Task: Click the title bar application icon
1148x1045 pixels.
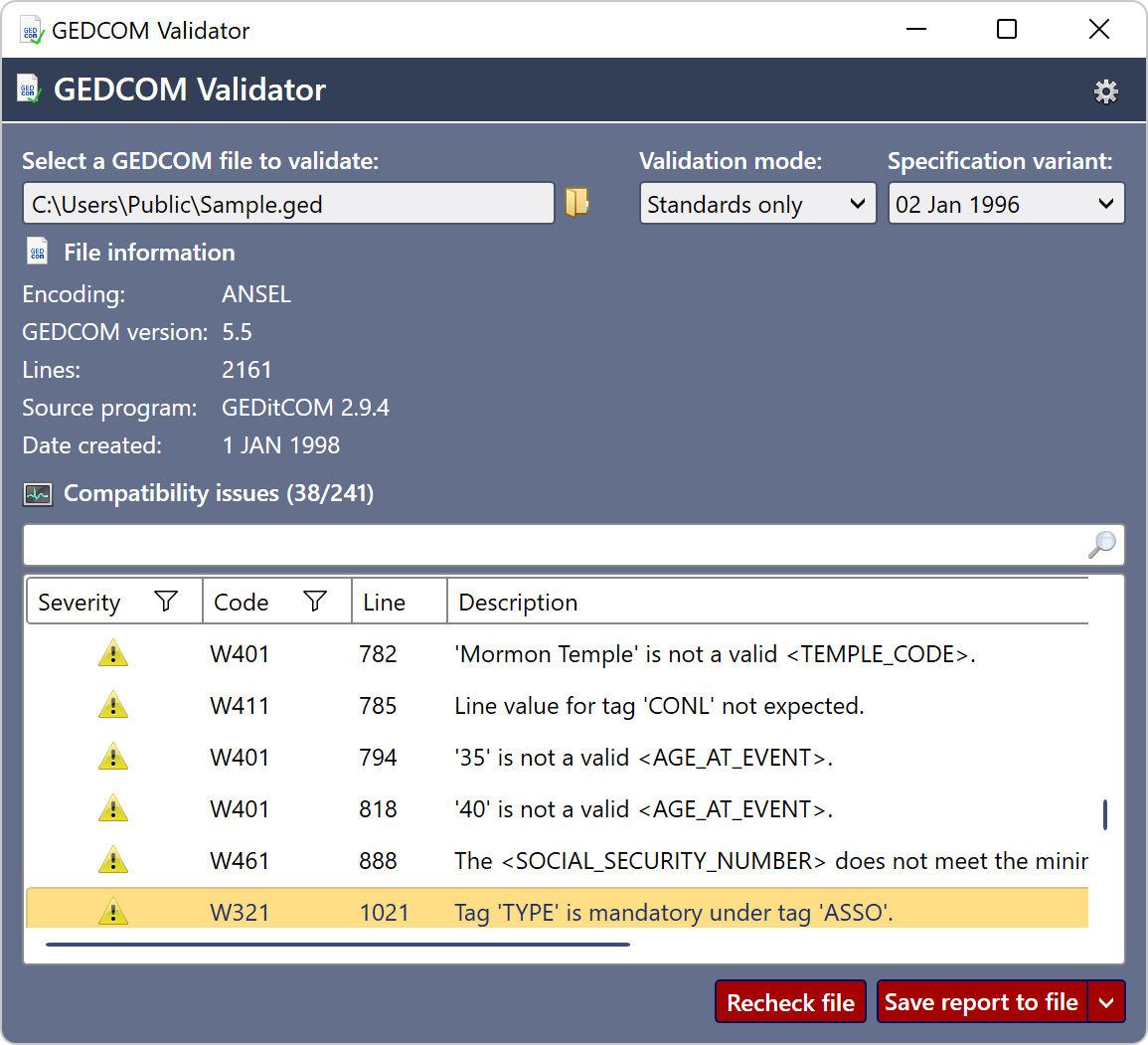Action: (x=32, y=31)
